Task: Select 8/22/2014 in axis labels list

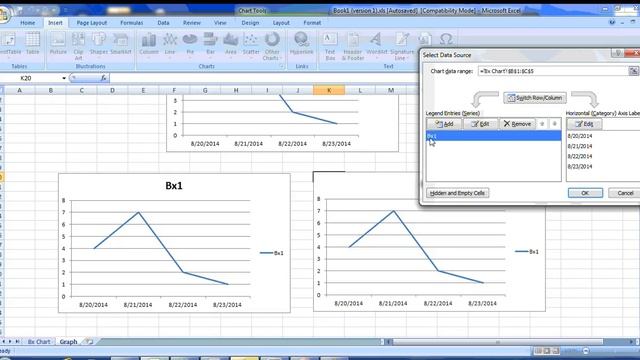Action: tap(580, 156)
